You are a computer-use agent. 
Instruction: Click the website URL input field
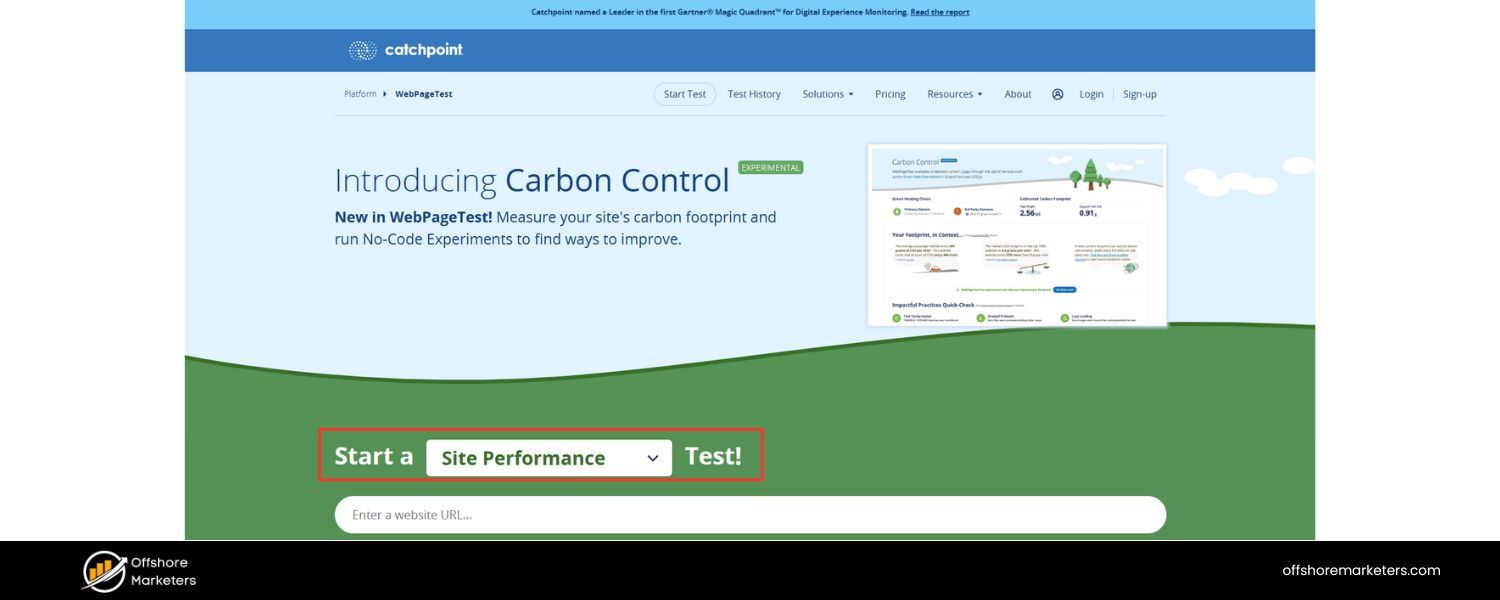750,514
